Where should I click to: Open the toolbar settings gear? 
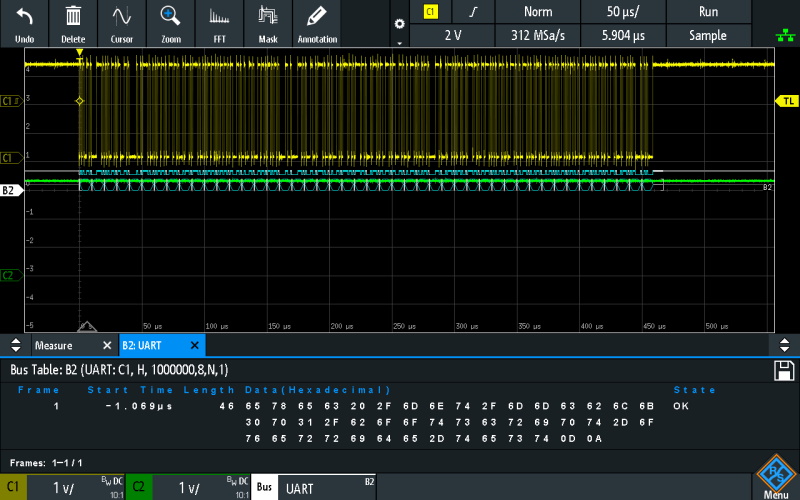click(399, 24)
